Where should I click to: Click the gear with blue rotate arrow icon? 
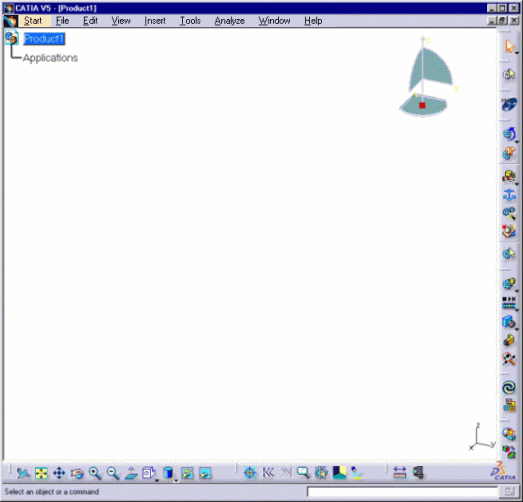coord(509,134)
